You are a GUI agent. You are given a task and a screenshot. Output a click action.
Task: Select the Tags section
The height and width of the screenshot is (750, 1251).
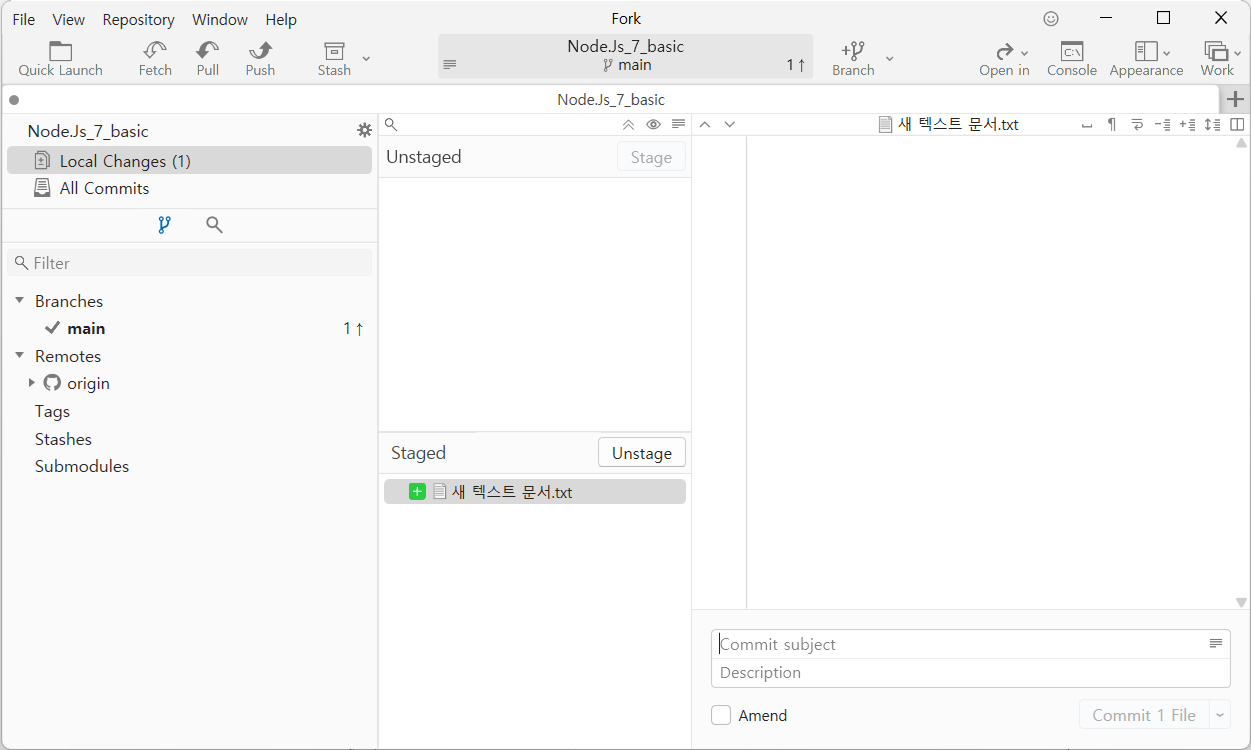pyautogui.click(x=52, y=411)
